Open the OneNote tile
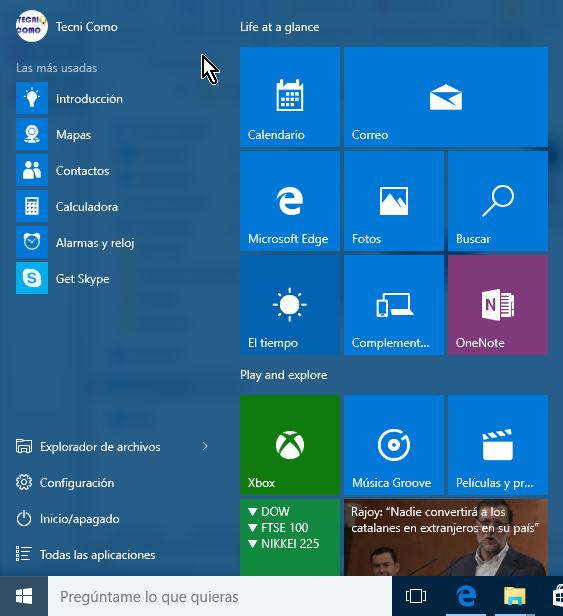This screenshot has height=616, width=563. (x=498, y=305)
